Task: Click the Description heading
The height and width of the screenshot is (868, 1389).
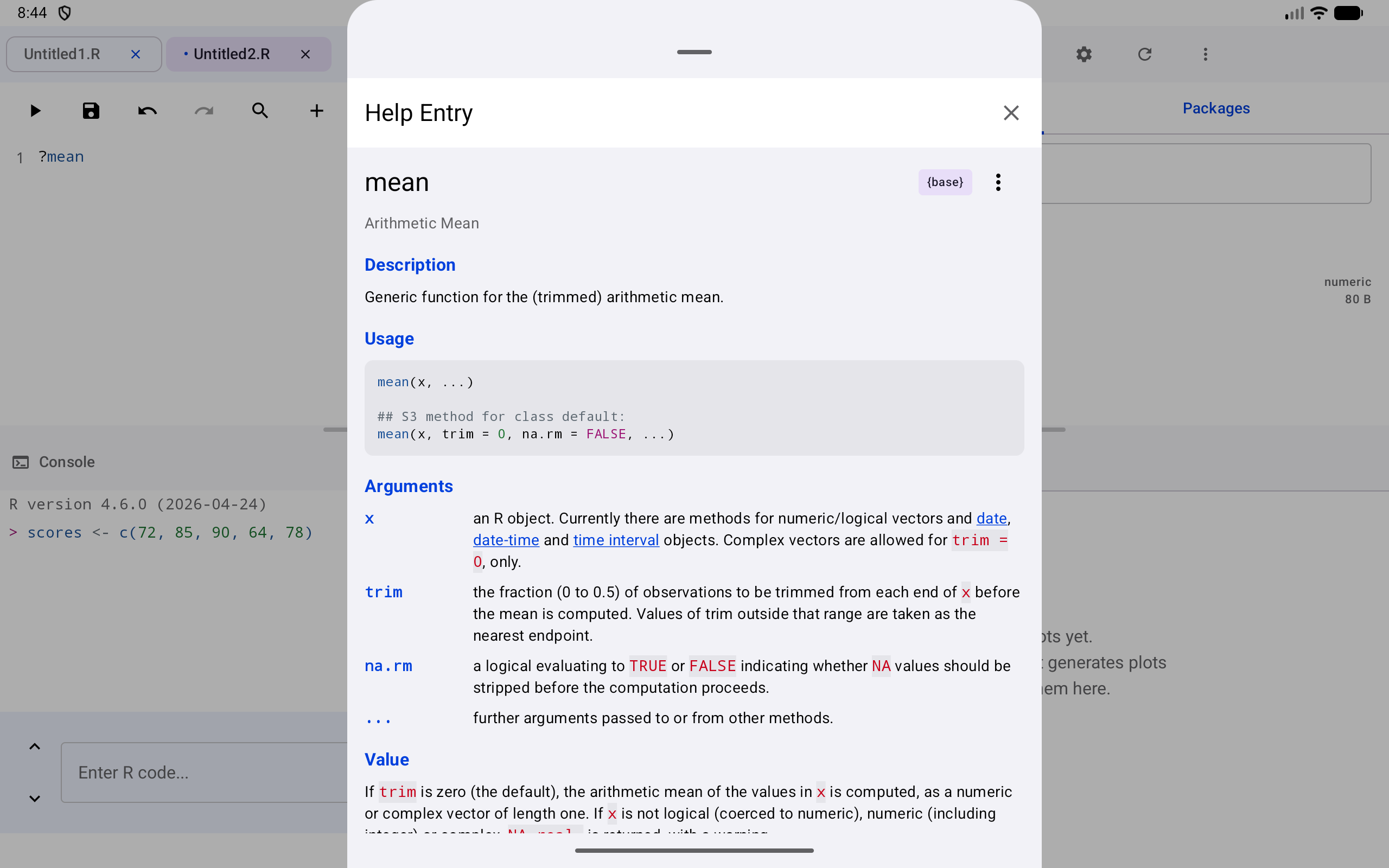Action: pos(410,265)
